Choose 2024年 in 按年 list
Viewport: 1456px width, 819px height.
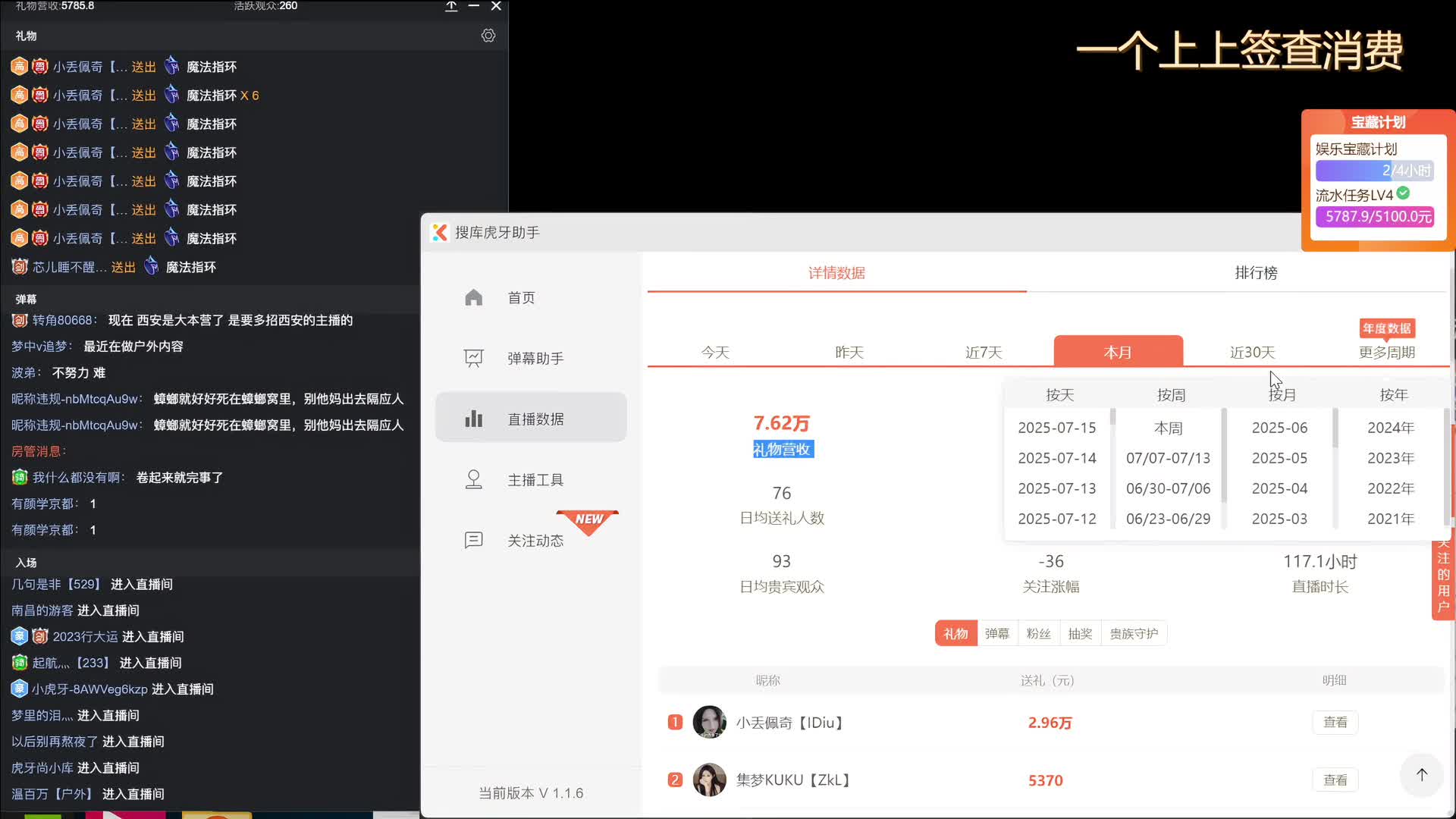pos(1391,428)
